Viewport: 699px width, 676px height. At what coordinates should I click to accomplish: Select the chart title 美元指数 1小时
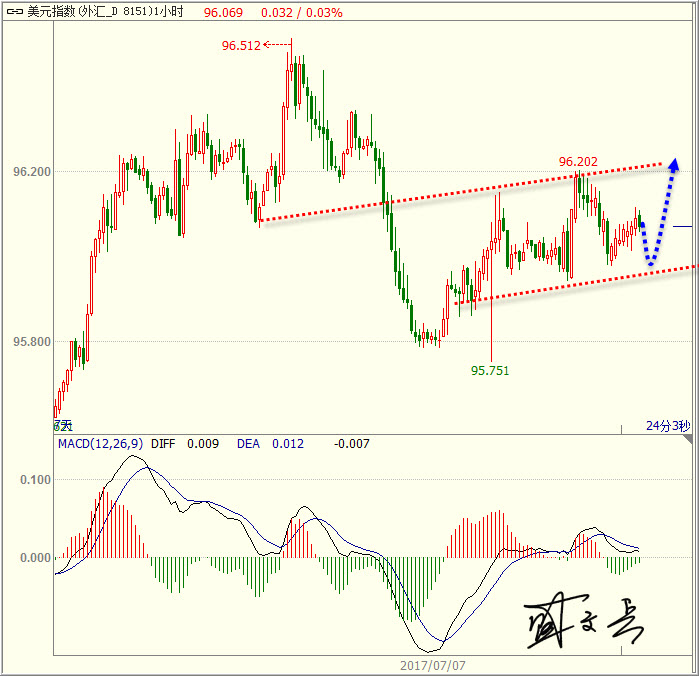click(110, 13)
